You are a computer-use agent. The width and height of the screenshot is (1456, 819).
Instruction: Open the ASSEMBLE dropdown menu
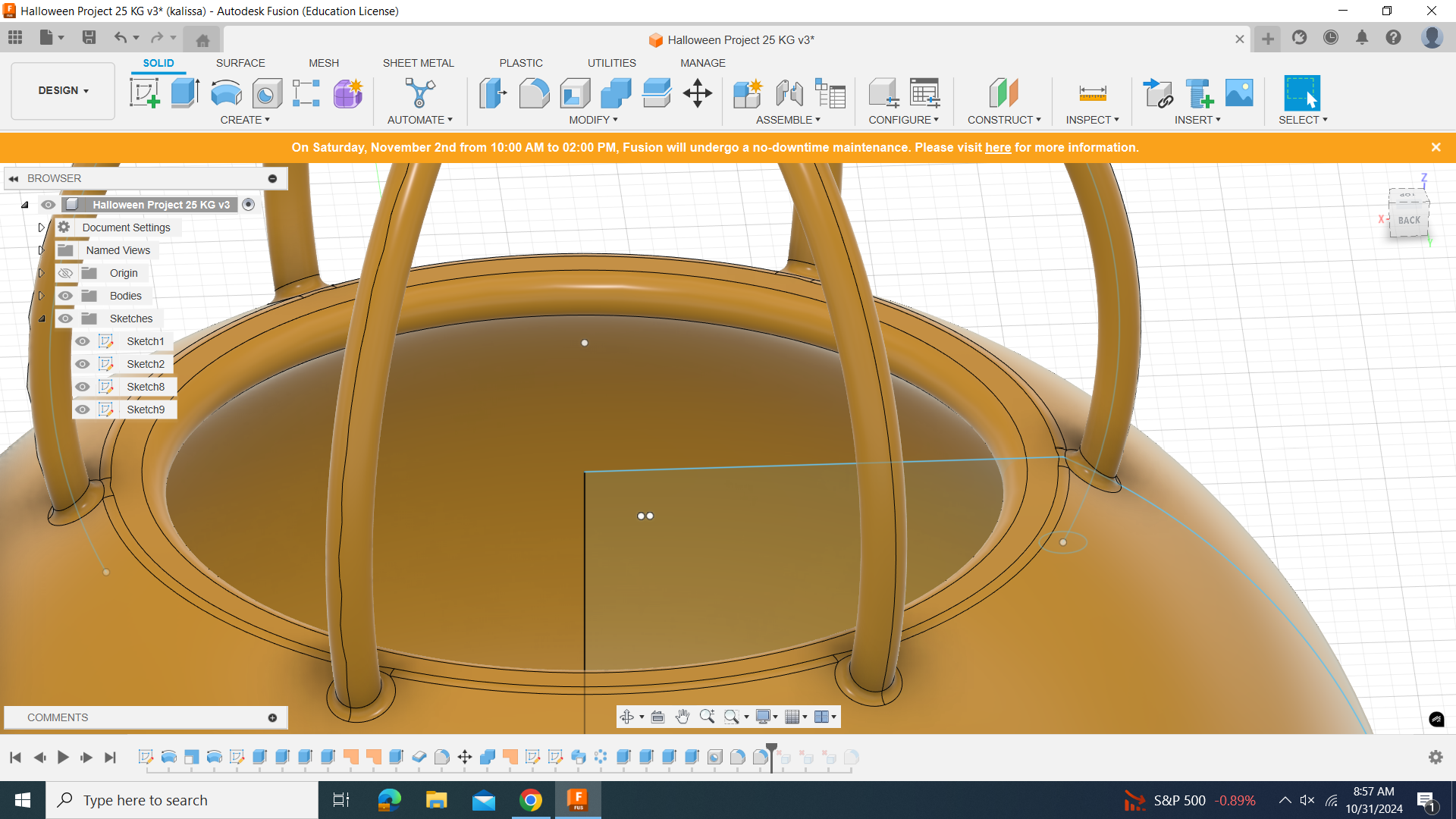[x=788, y=120]
